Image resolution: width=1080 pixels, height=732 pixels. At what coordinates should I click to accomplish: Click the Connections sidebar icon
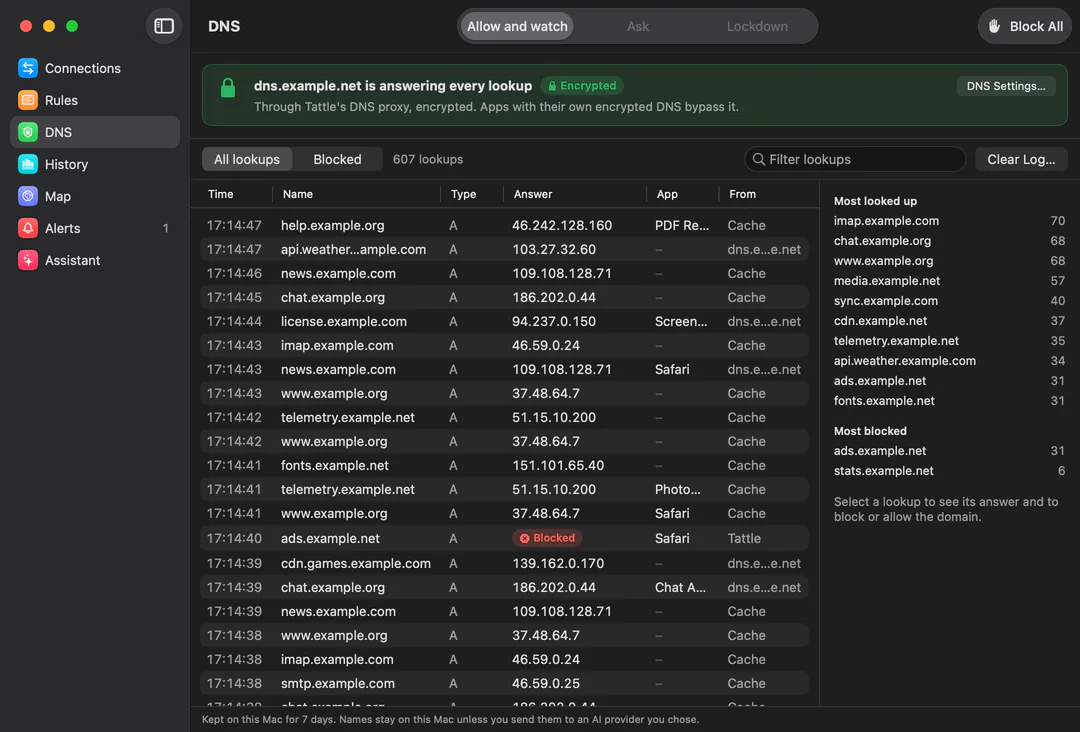28,68
